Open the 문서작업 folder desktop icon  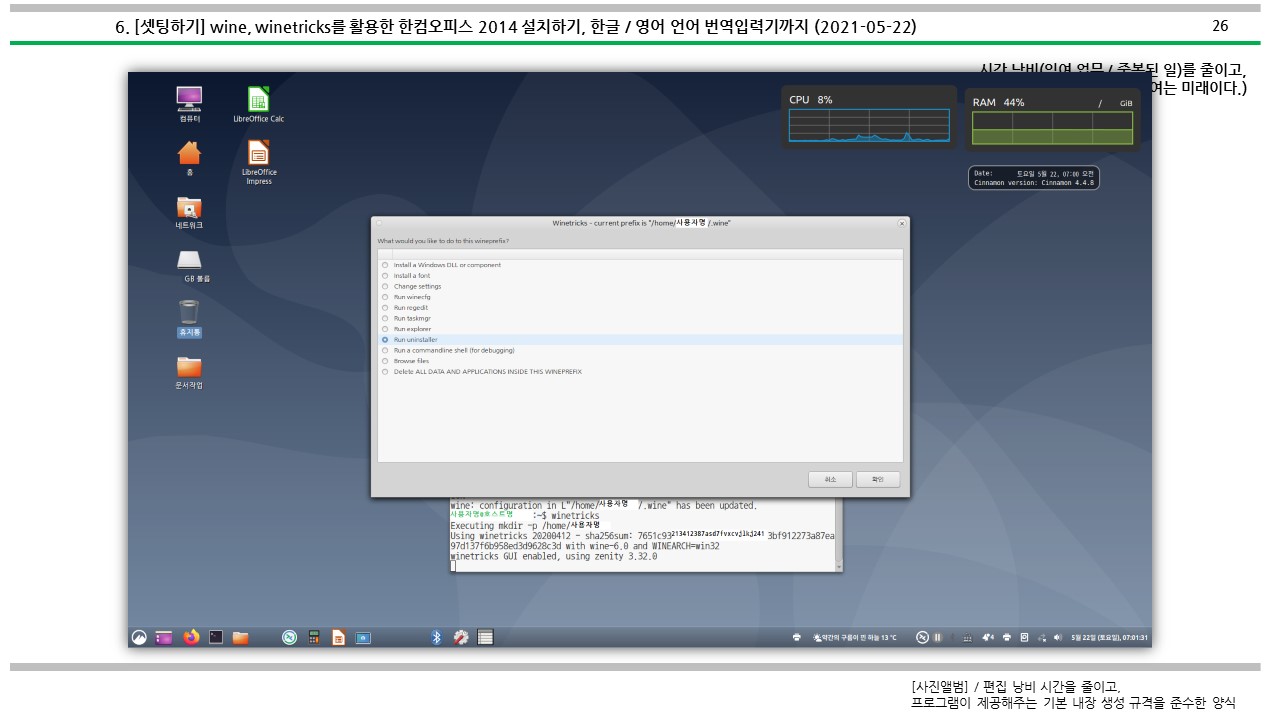(x=189, y=372)
